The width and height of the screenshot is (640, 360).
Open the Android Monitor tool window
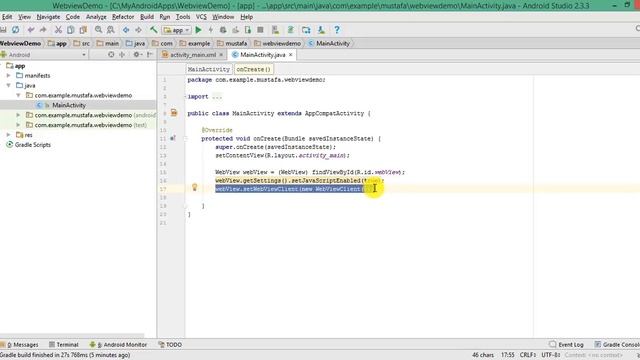[118, 344]
